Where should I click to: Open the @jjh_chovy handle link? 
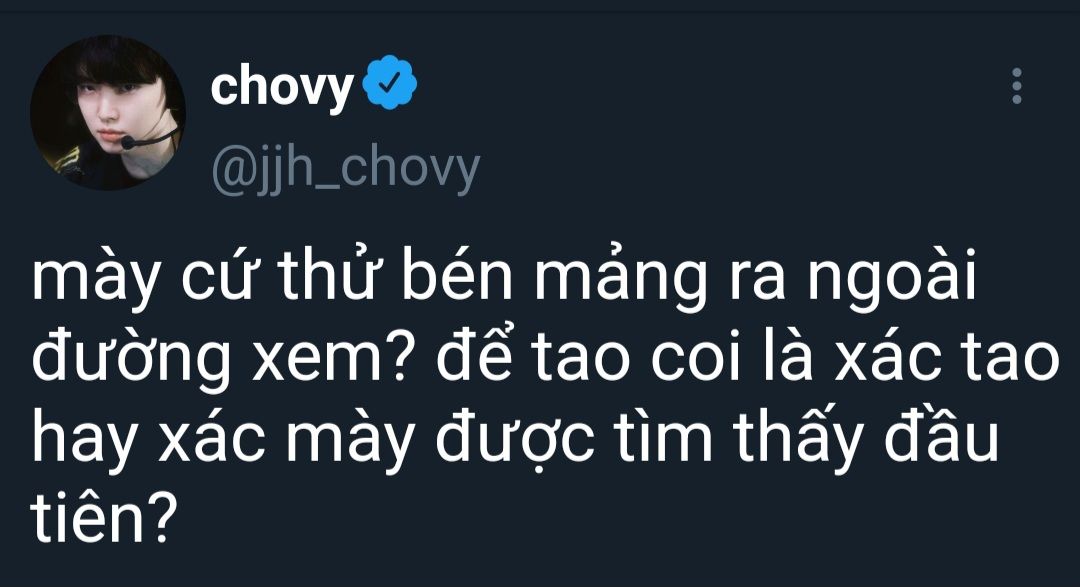tap(346, 171)
